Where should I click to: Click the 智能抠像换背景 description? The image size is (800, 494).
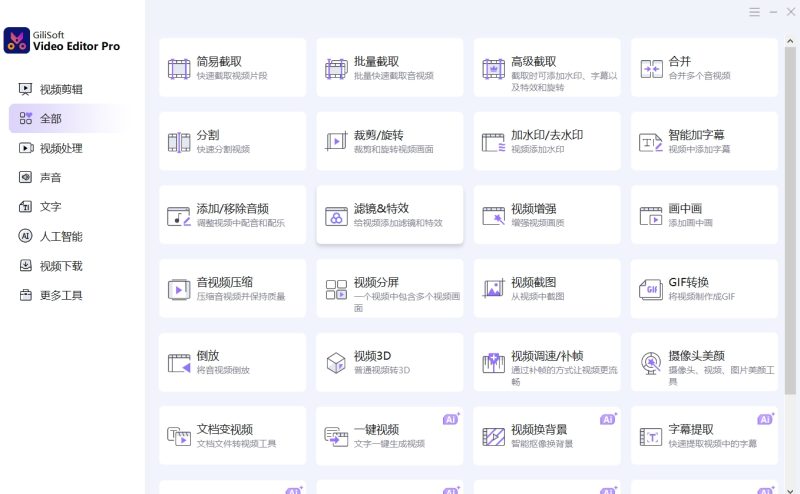tap(542, 443)
